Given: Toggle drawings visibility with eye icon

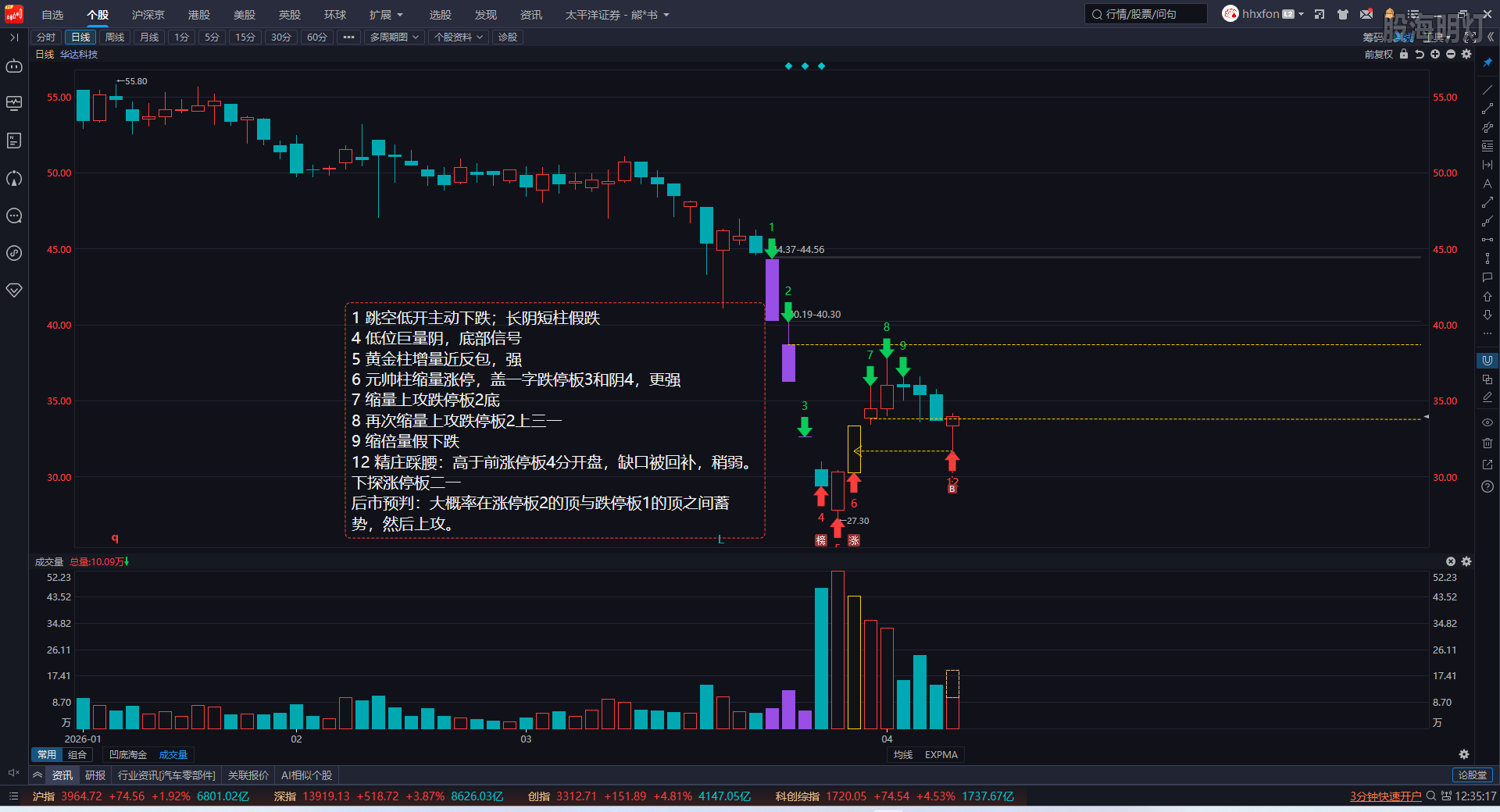Looking at the screenshot, I should pos(1487,422).
